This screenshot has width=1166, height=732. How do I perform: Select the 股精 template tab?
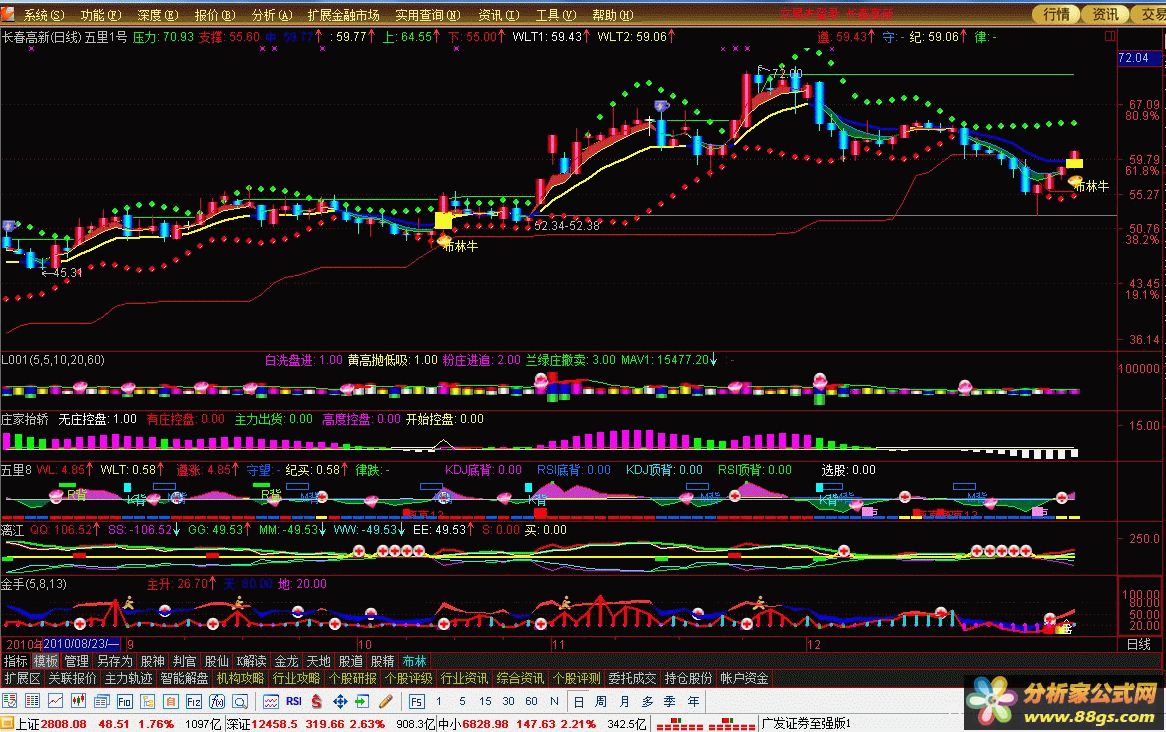(382, 661)
